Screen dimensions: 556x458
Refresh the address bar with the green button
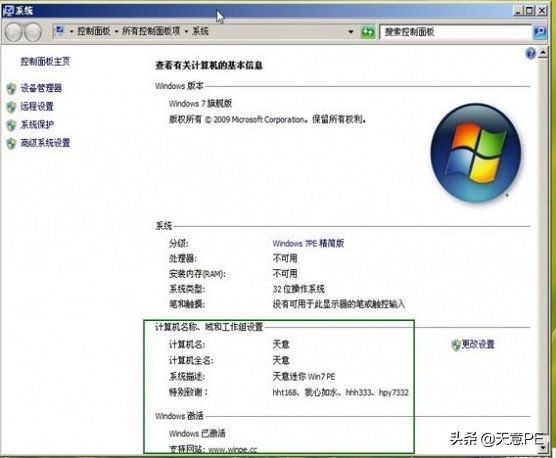coord(368,32)
